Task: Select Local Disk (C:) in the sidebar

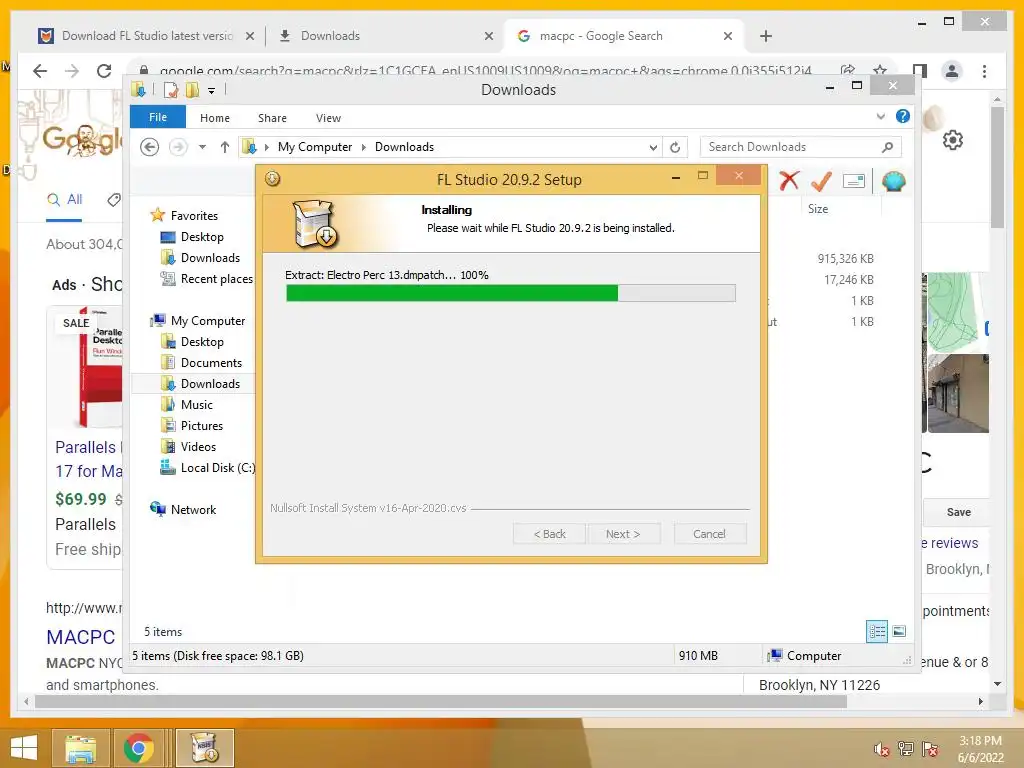Action: [x=208, y=468]
